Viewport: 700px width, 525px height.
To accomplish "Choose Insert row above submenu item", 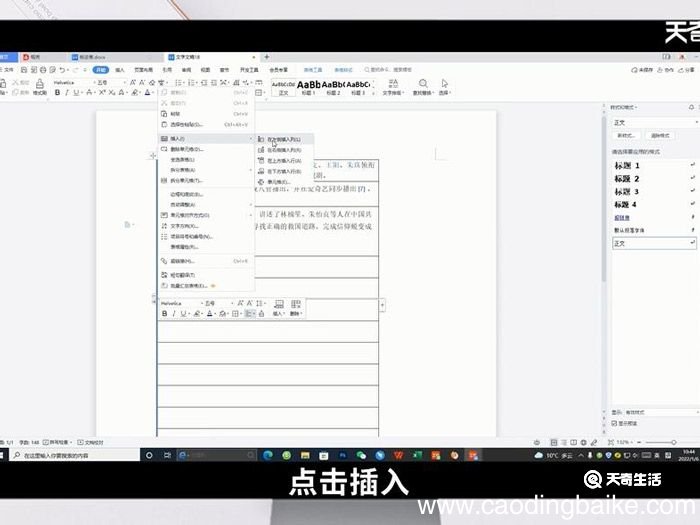I will (285, 161).
